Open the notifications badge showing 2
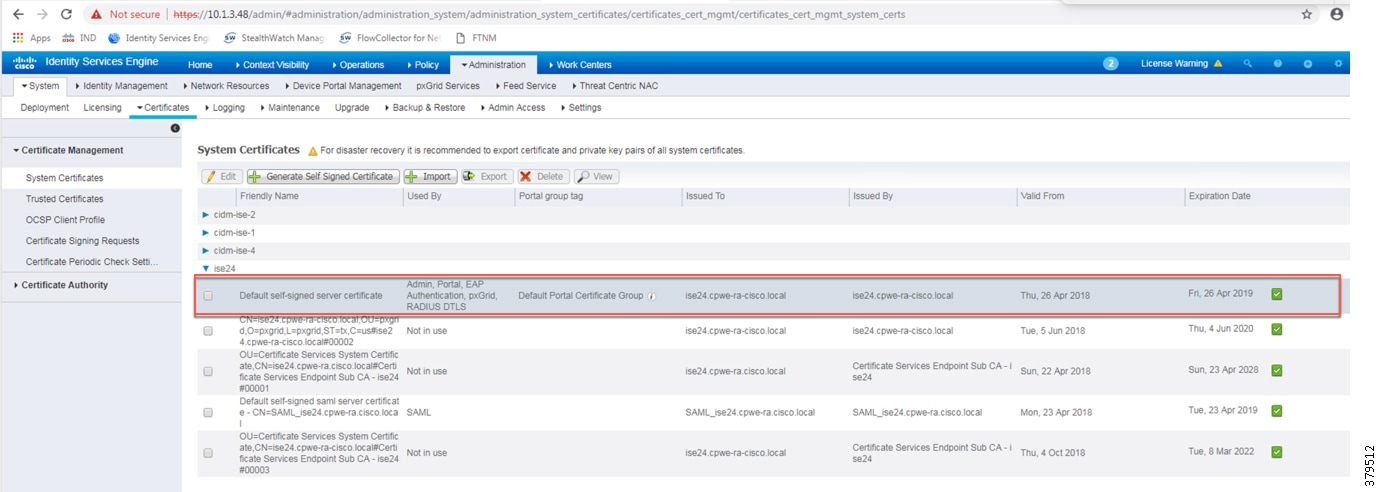Image resolution: width=1377 pixels, height=492 pixels. [1110, 64]
